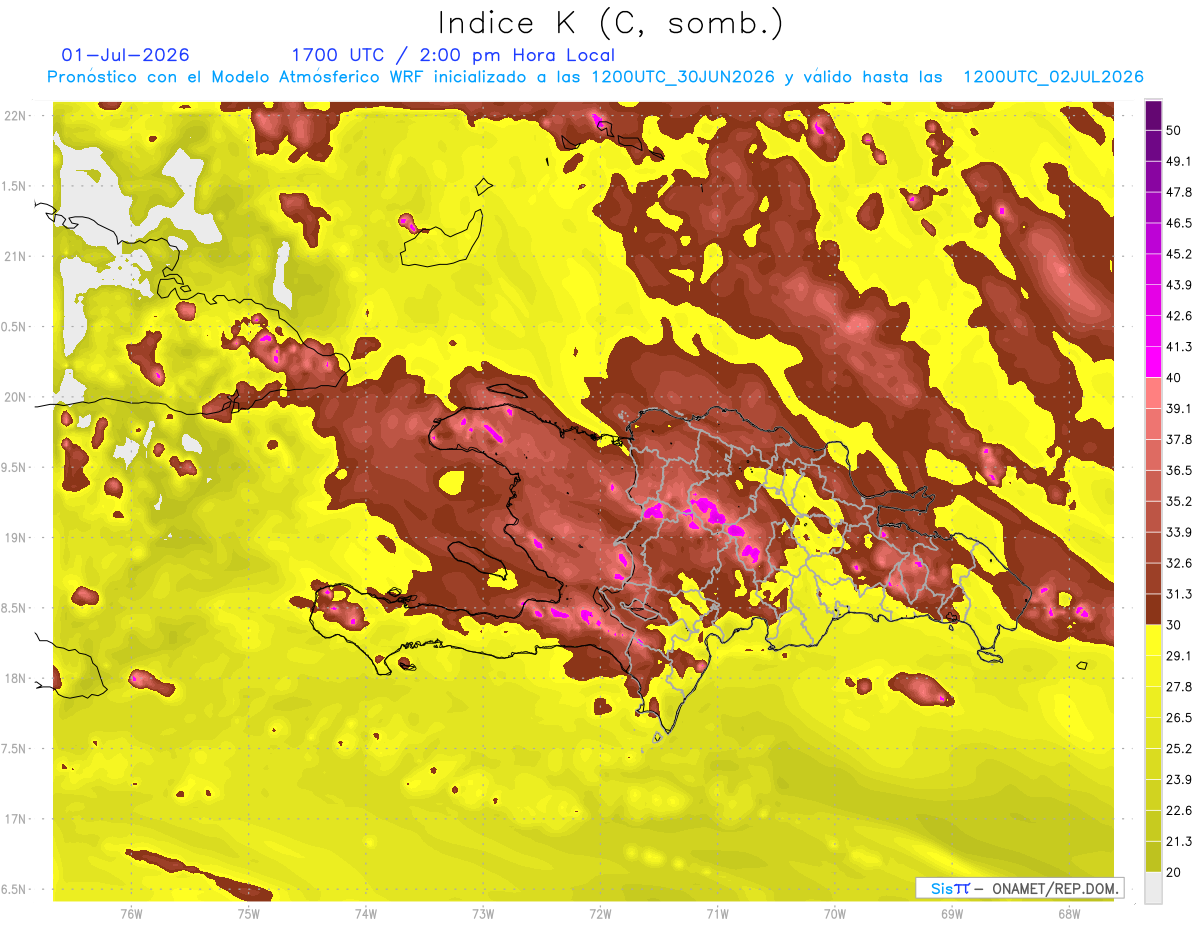Click the lowest color scale value "20"
Image resolution: width=1200 pixels, height=927 pixels.
pyautogui.click(x=1175, y=872)
